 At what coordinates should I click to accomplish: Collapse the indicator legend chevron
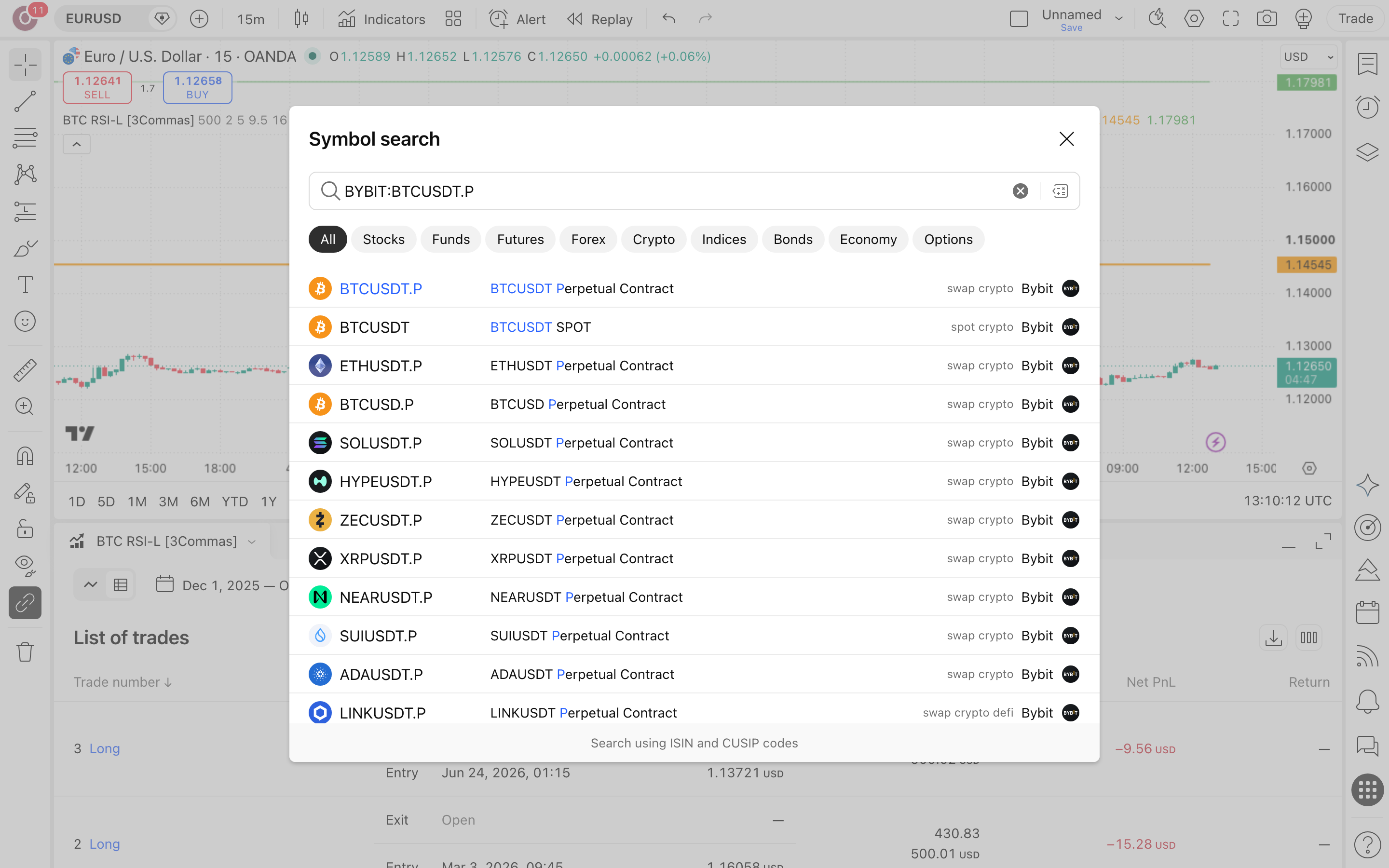76,144
